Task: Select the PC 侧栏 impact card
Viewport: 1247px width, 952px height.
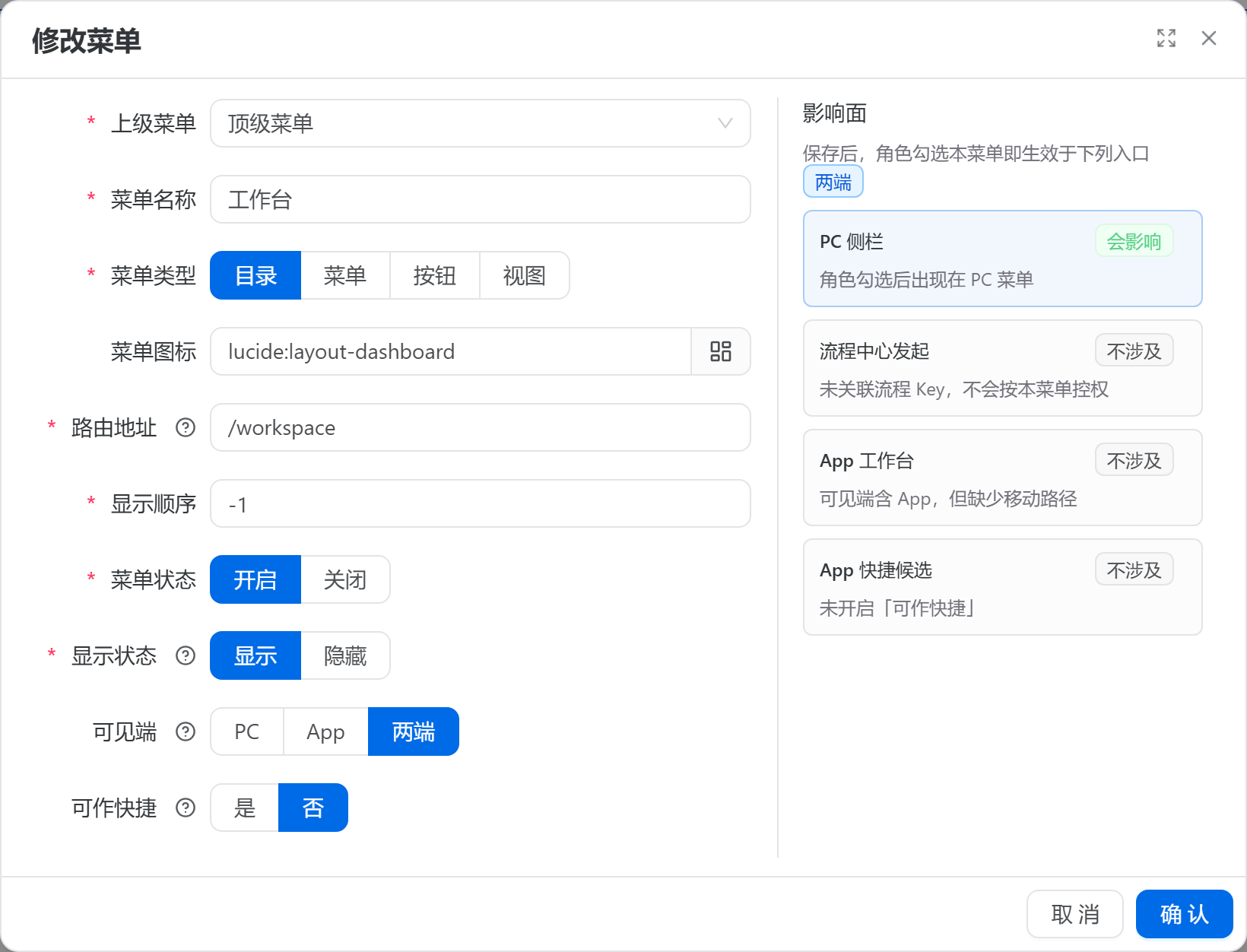Action: [1003, 259]
